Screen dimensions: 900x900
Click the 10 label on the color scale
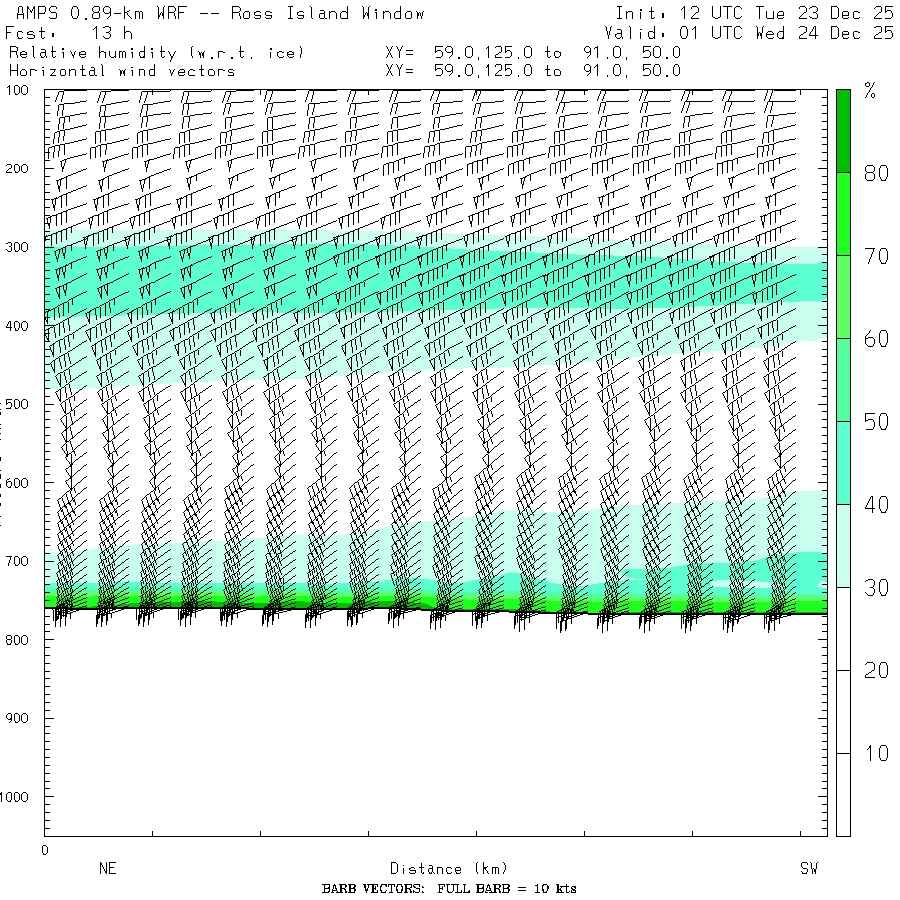tap(876, 753)
